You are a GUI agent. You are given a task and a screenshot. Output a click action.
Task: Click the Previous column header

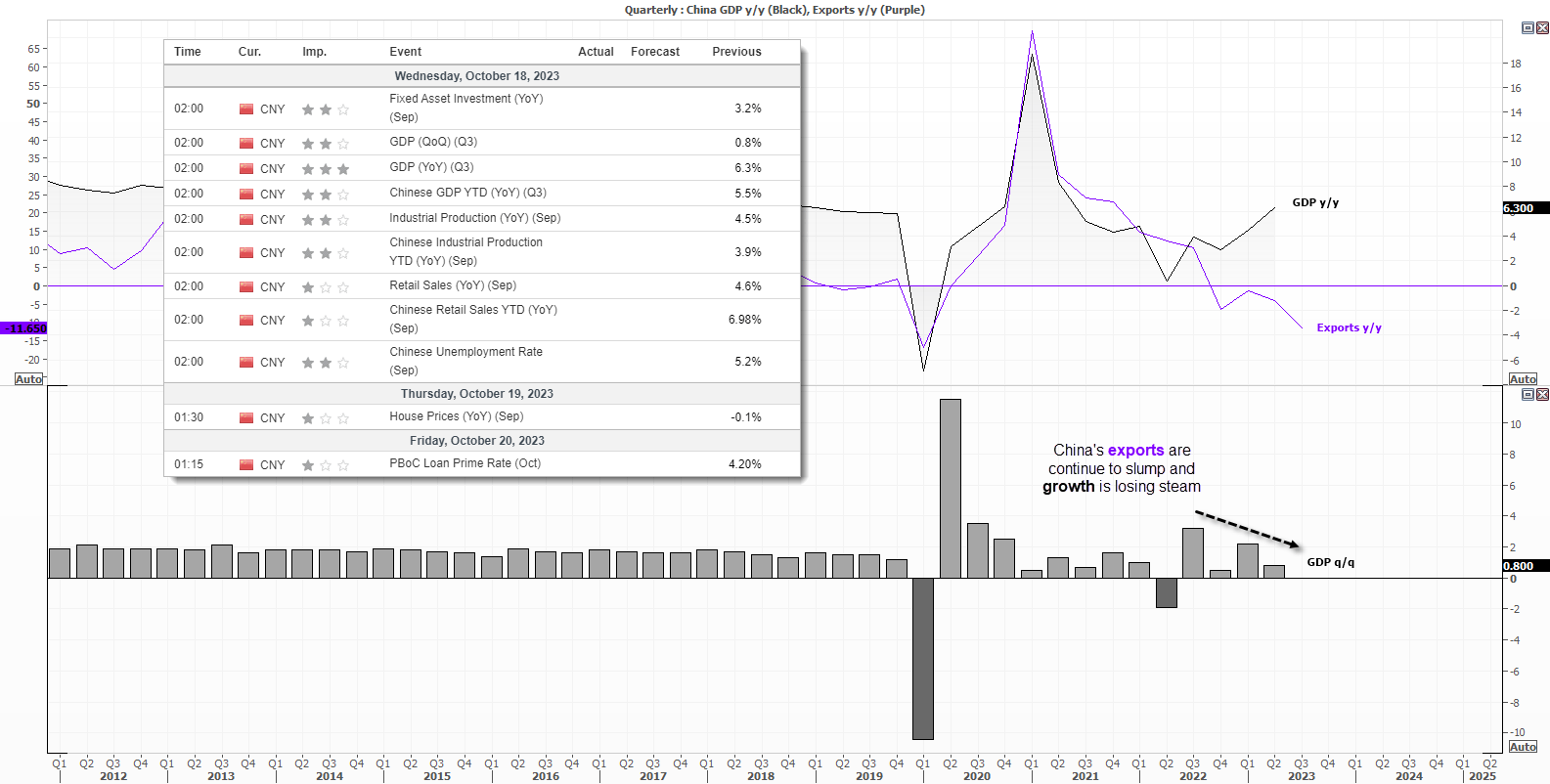(x=736, y=52)
